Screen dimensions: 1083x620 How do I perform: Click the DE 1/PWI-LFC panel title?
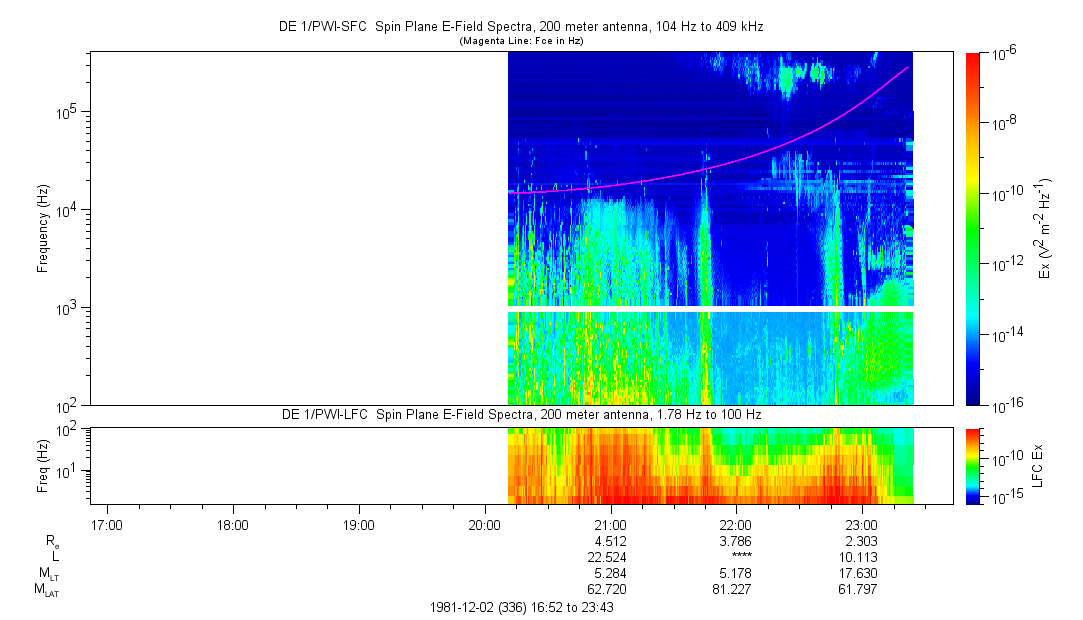click(x=520, y=414)
